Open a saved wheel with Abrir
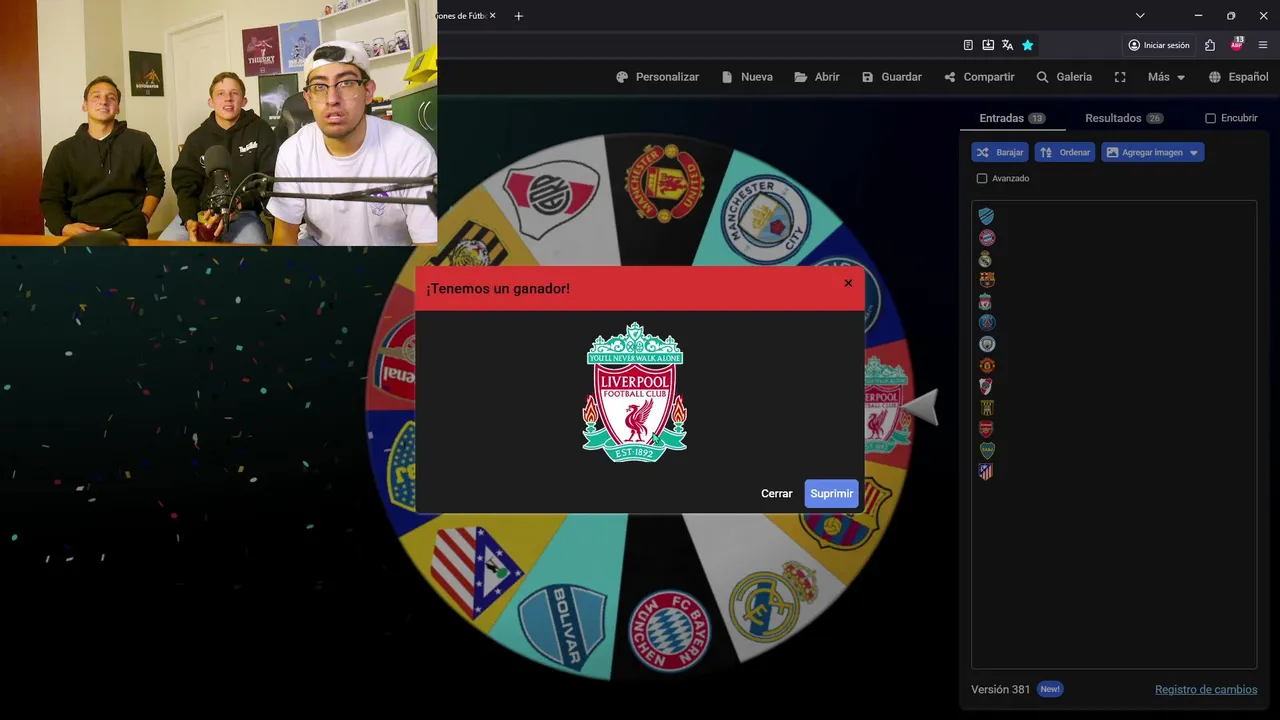The image size is (1280, 720). pos(816,77)
